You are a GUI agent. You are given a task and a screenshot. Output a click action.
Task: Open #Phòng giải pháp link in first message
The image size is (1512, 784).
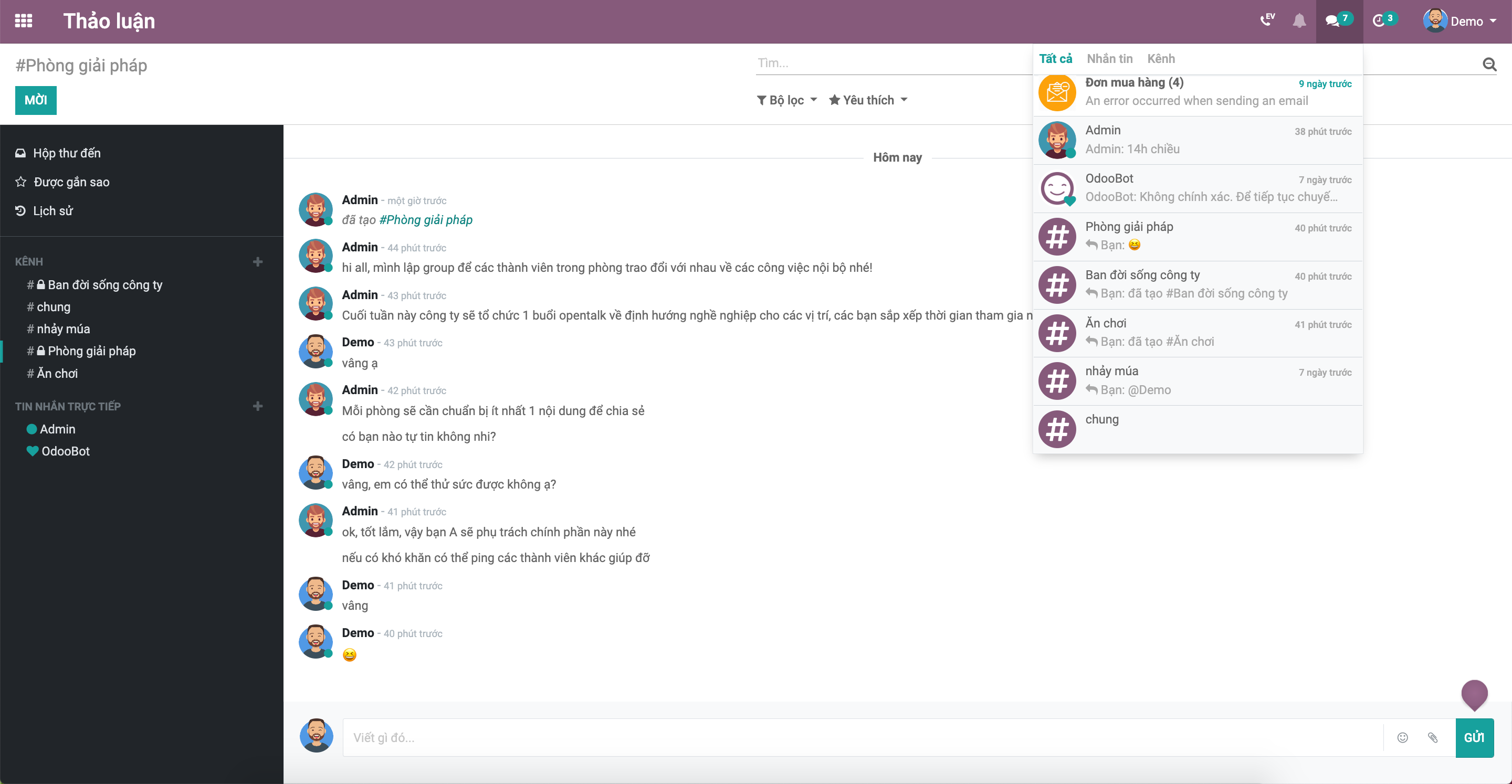pyautogui.click(x=426, y=220)
